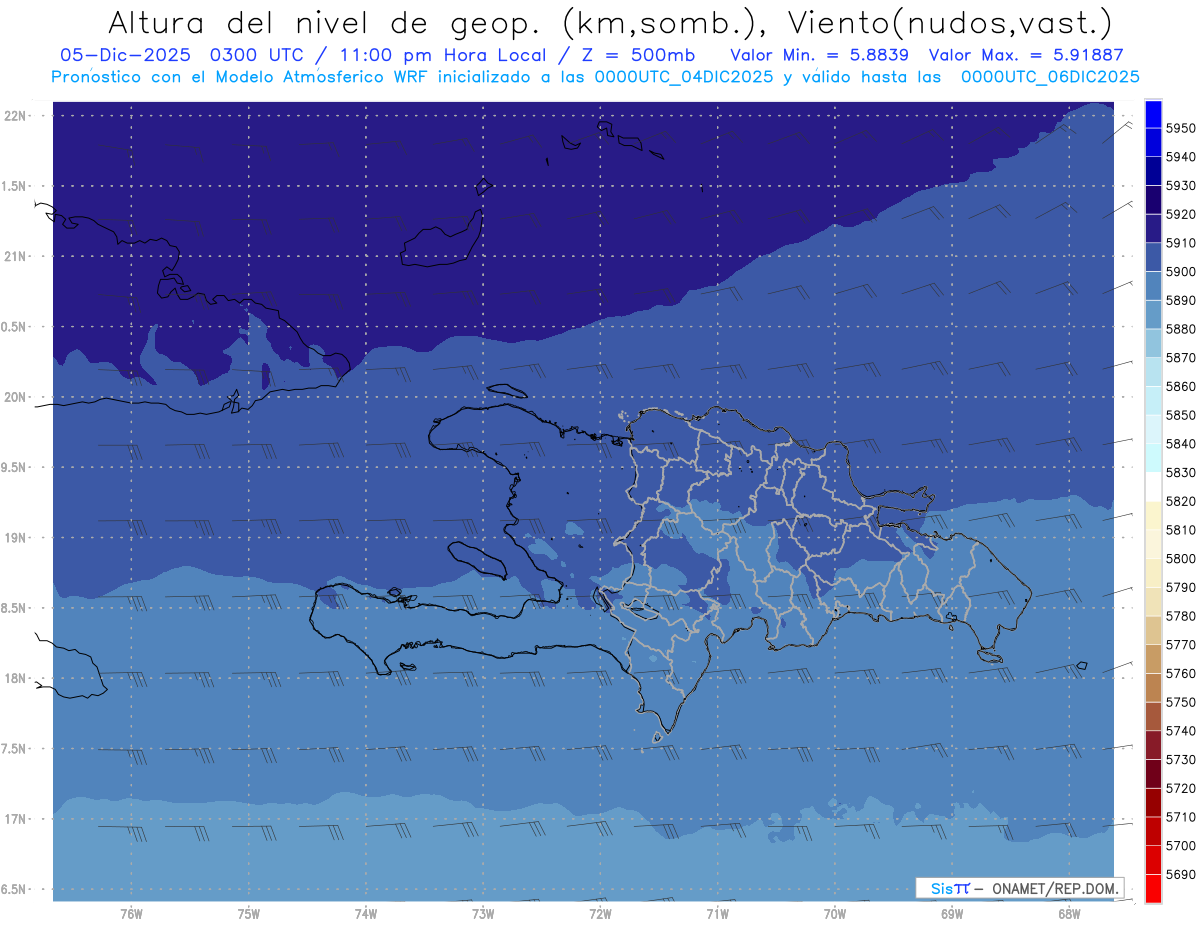Click the '5870' colorbar value
The image size is (1200, 927).
click(1181, 358)
